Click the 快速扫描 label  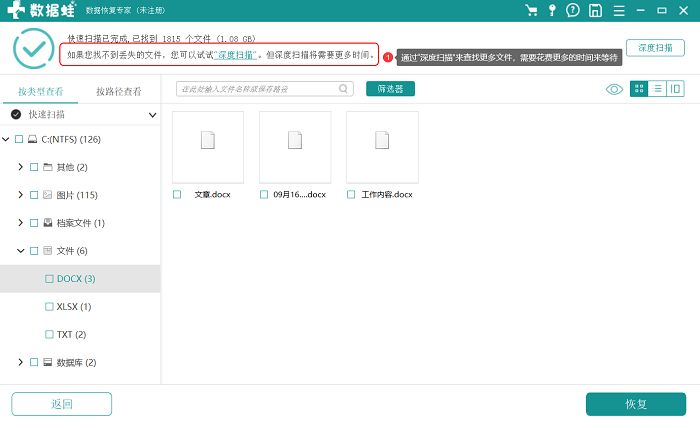point(46,115)
